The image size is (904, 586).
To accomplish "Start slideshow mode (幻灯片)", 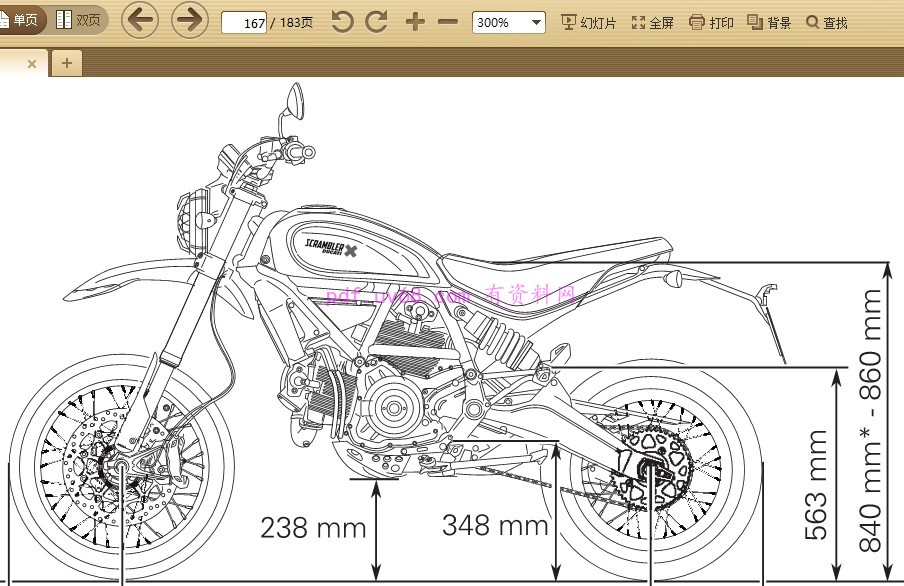I will (x=588, y=22).
